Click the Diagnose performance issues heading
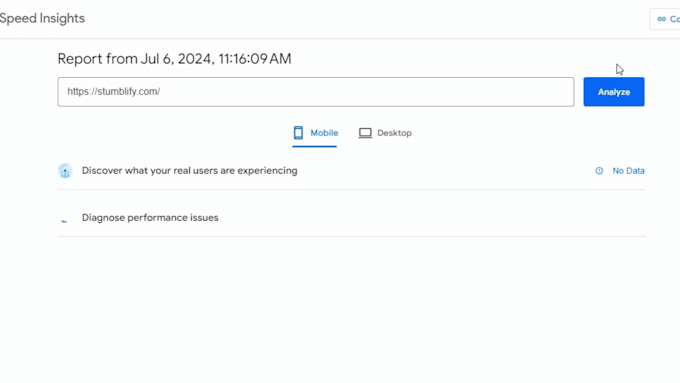Image resolution: width=680 pixels, height=383 pixels. click(x=150, y=218)
